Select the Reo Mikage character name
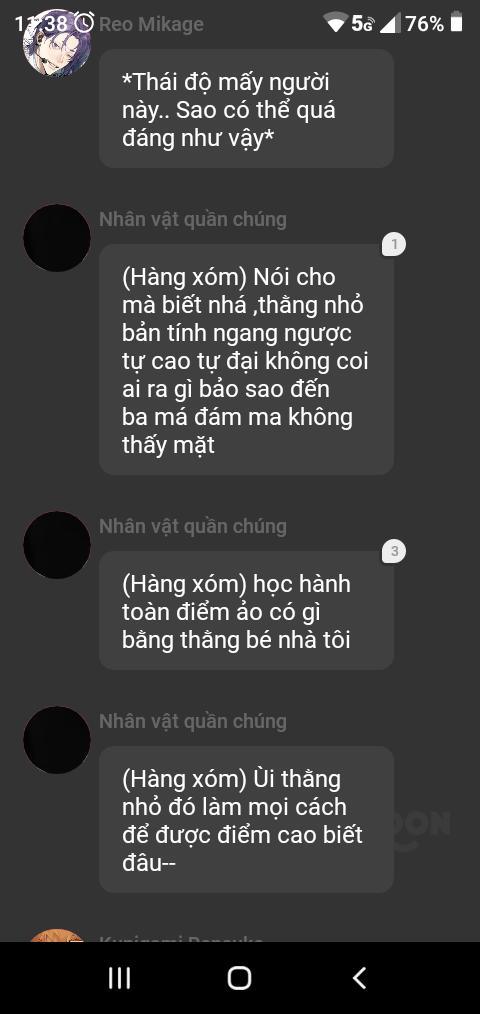Screen dimensions: 480x1014 (151, 25)
